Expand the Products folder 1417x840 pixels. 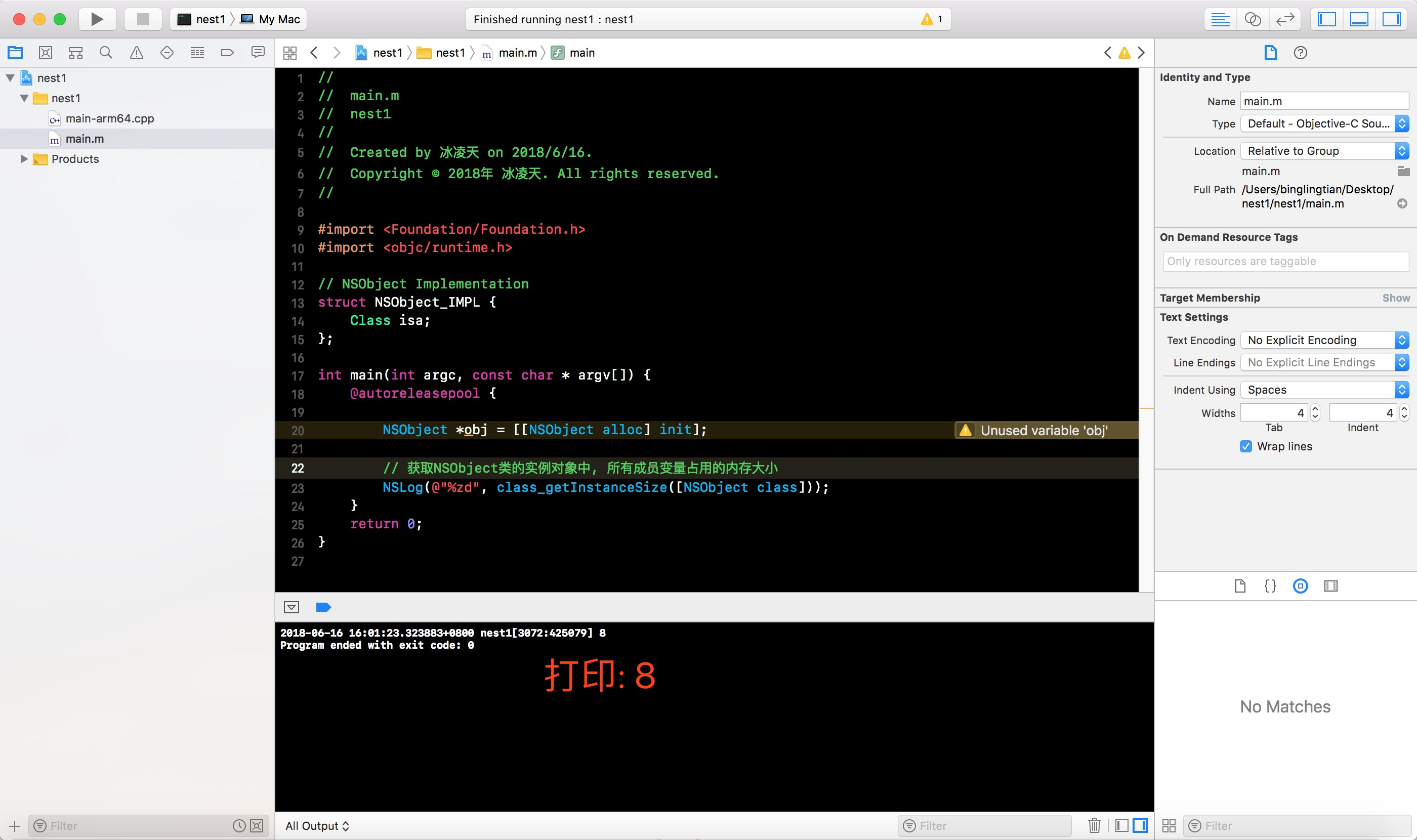[24, 159]
